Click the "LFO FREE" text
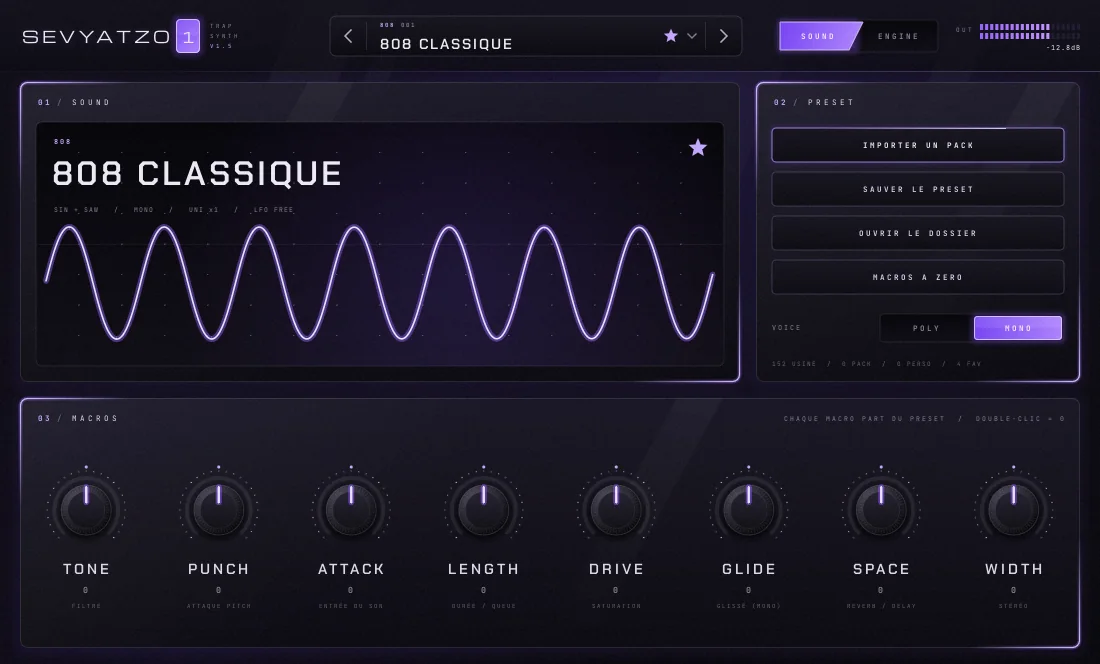Screen dimensions: 1100x664 [x=273, y=210]
